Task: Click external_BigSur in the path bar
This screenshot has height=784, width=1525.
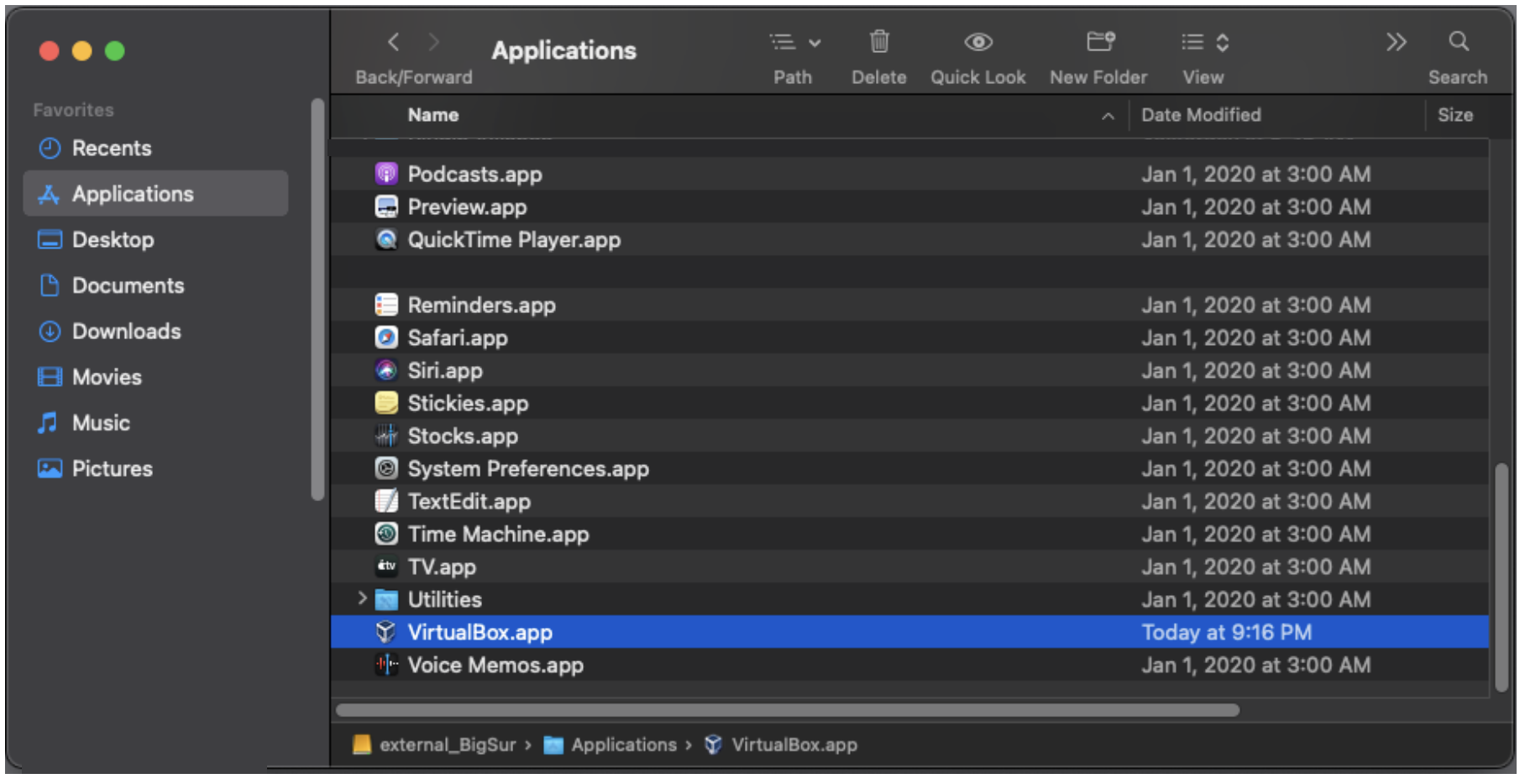Action: coord(446,745)
